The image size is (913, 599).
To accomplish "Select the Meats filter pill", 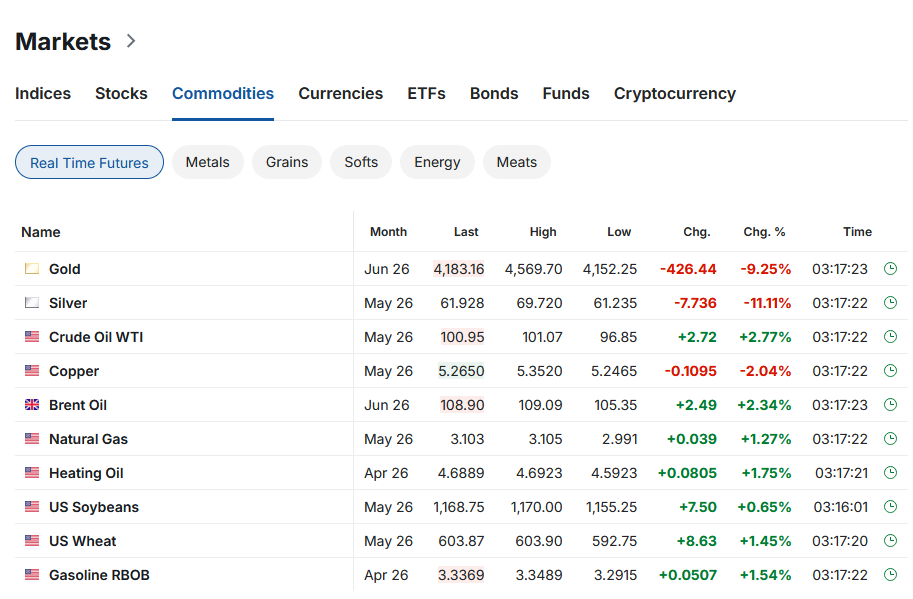I will (516, 162).
